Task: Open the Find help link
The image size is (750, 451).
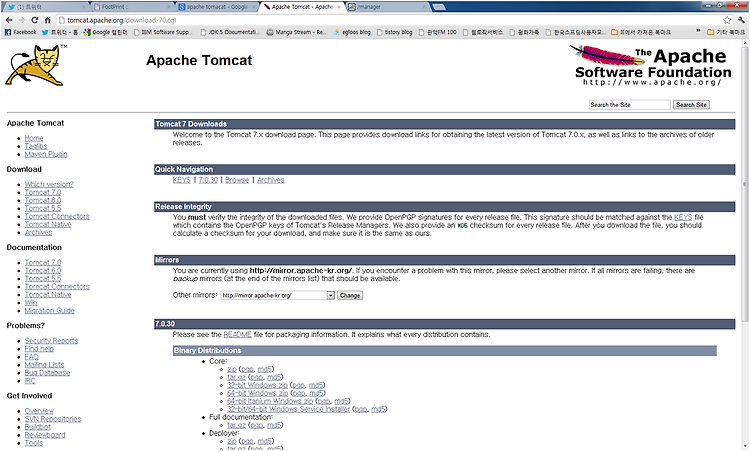Action: tap(39, 349)
